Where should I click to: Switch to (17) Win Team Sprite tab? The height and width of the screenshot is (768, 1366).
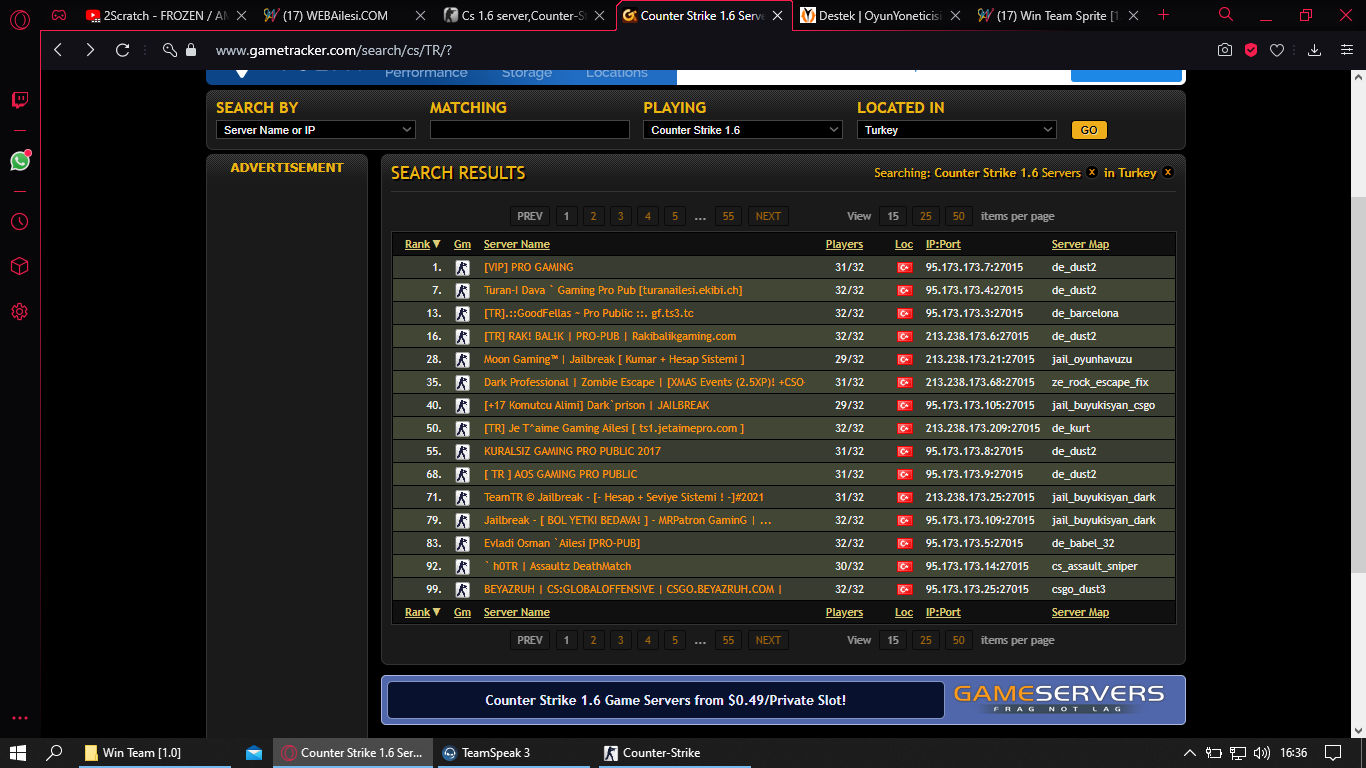(1058, 15)
